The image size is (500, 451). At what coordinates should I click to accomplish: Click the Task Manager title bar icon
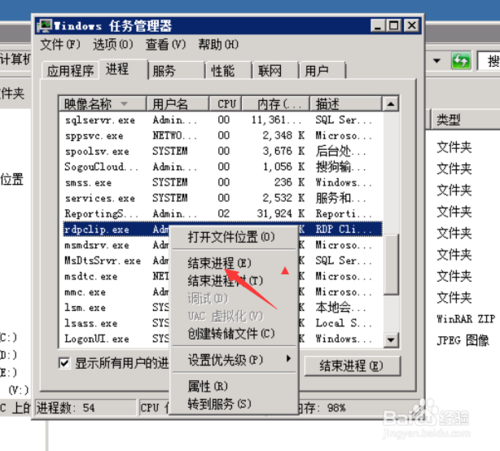[45, 26]
